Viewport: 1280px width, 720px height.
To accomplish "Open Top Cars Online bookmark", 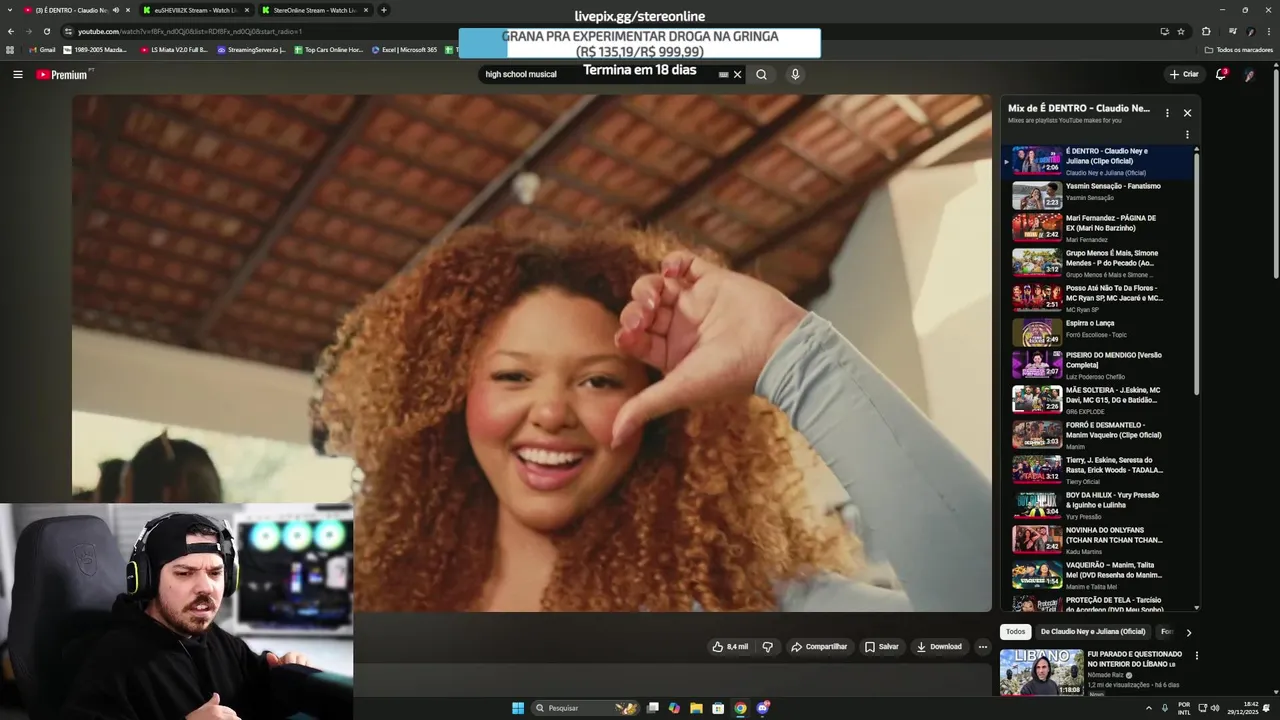I will [x=329, y=50].
